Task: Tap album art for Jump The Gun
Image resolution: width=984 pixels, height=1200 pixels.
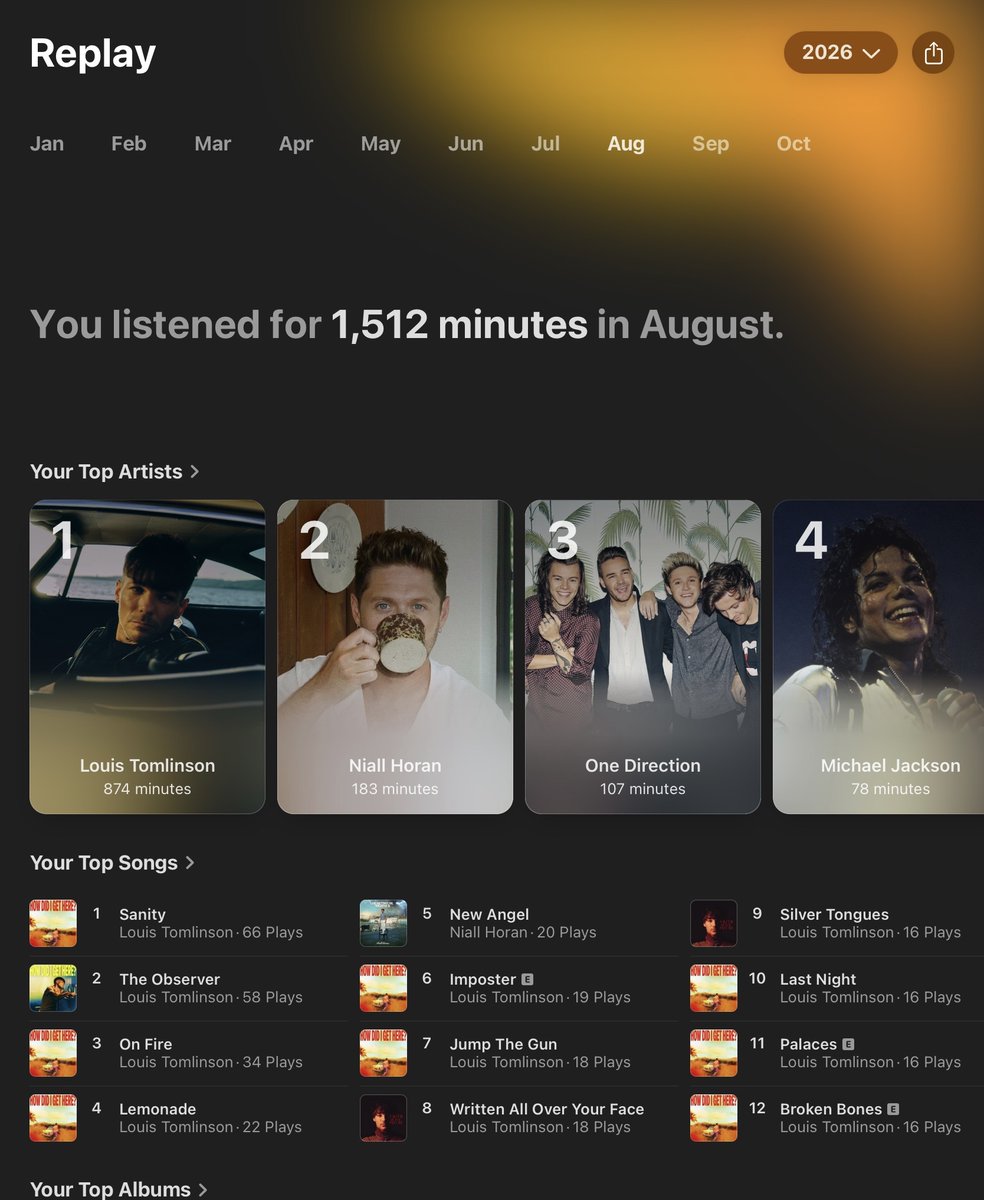Action: (383, 1053)
